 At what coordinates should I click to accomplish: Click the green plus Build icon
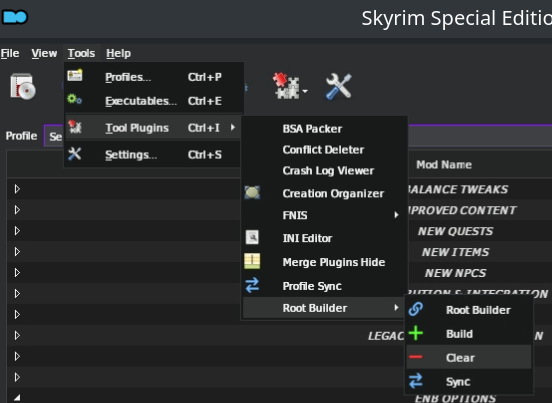pos(416,333)
